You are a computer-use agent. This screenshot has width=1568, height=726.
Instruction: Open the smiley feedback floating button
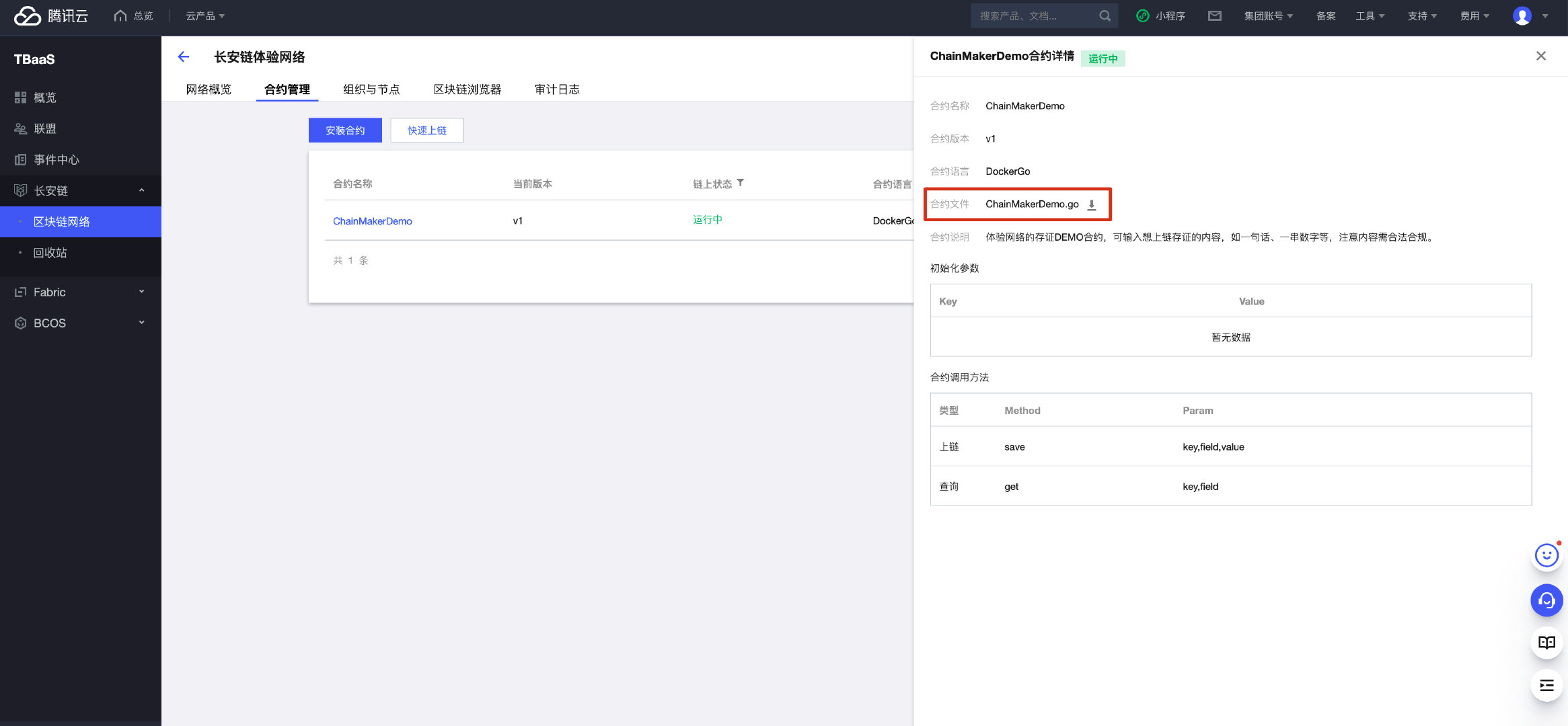pos(1546,556)
